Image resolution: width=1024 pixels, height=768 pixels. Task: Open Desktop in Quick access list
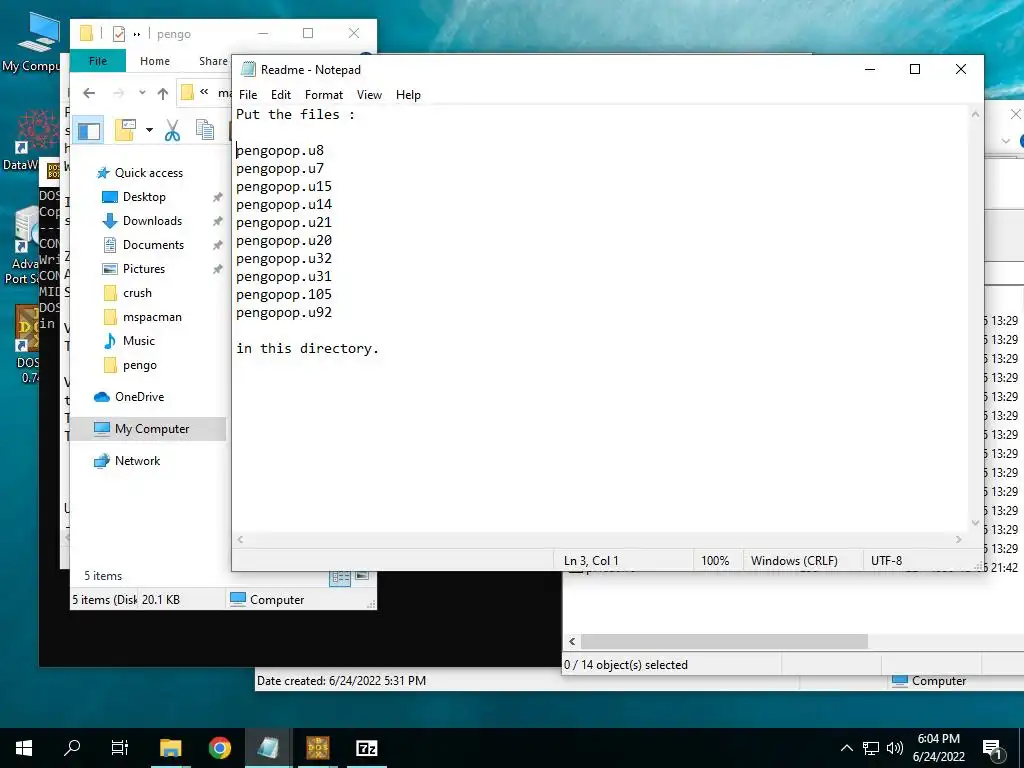coord(144,197)
